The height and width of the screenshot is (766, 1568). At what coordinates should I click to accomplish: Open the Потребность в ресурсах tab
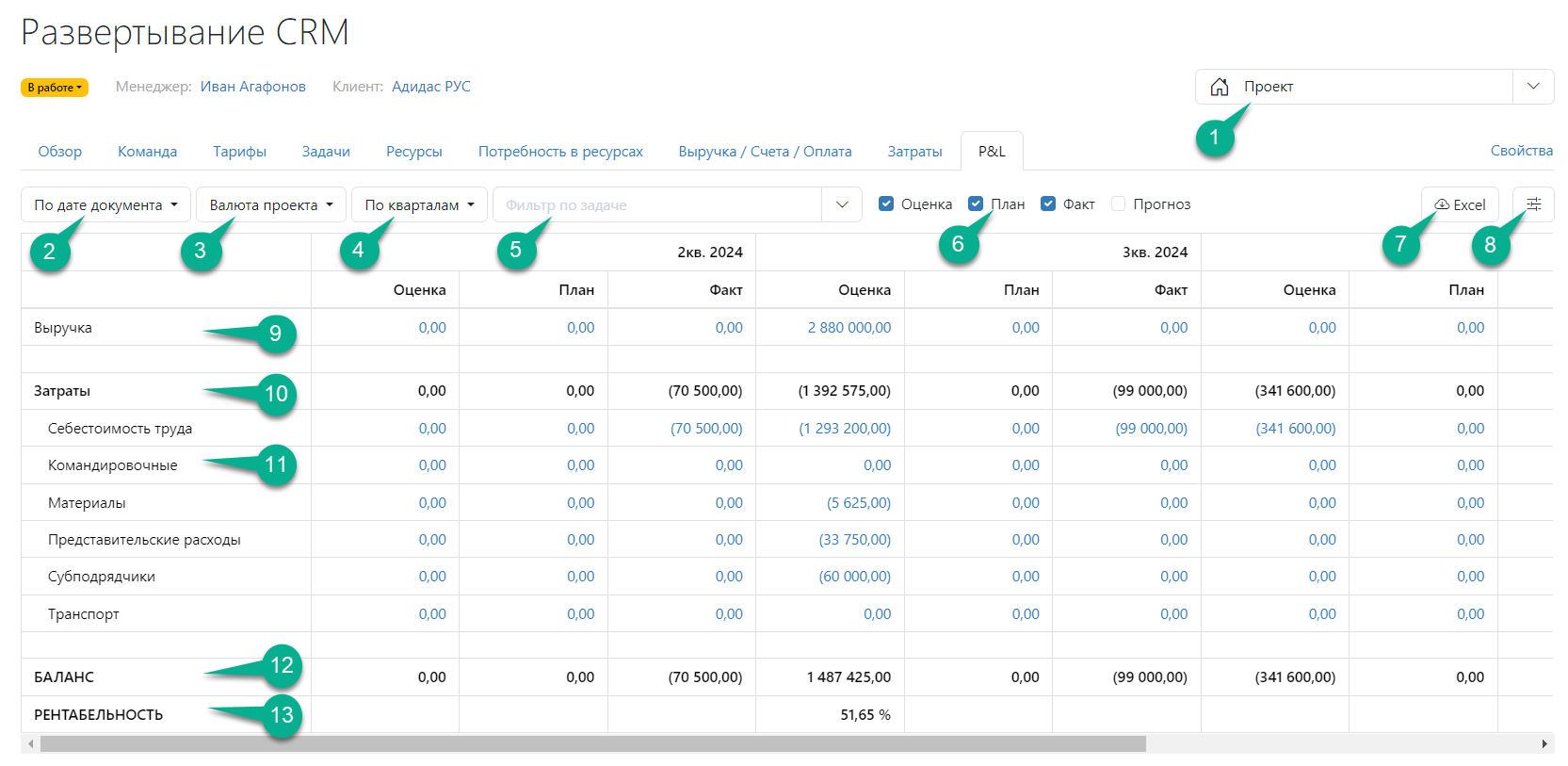[x=560, y=151]
